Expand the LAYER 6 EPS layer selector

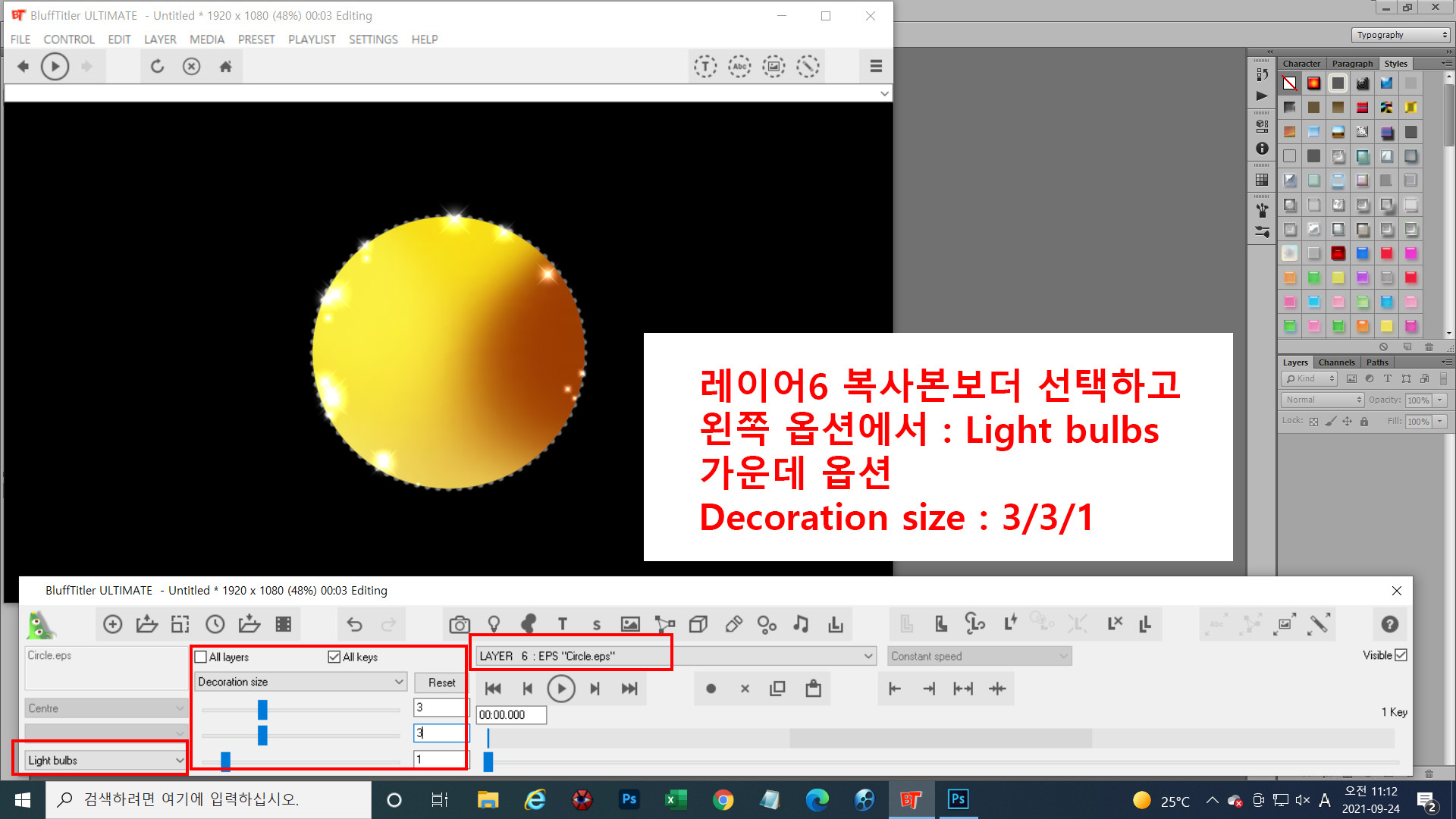[868, 656]
